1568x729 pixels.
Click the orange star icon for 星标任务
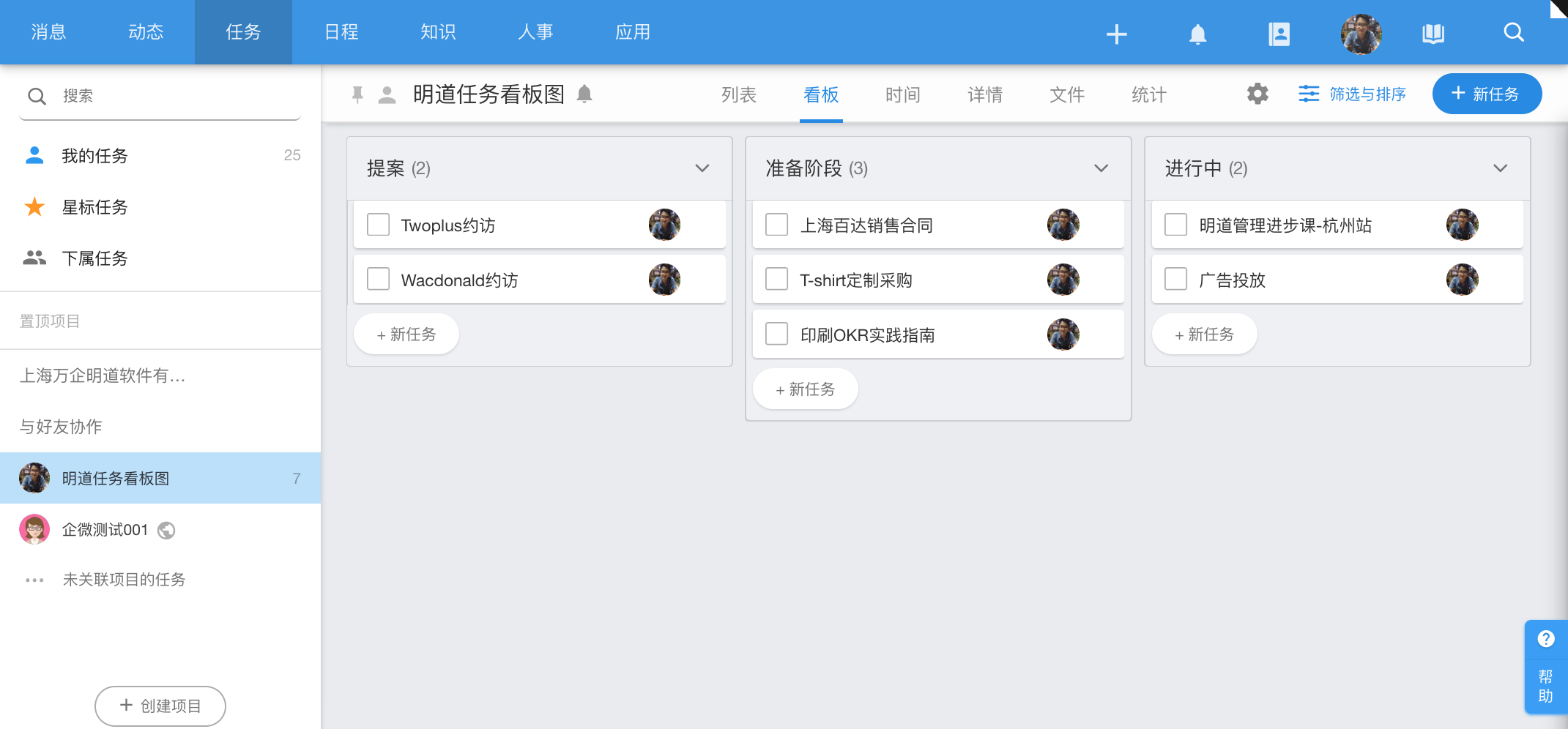[x=34, y=206]
